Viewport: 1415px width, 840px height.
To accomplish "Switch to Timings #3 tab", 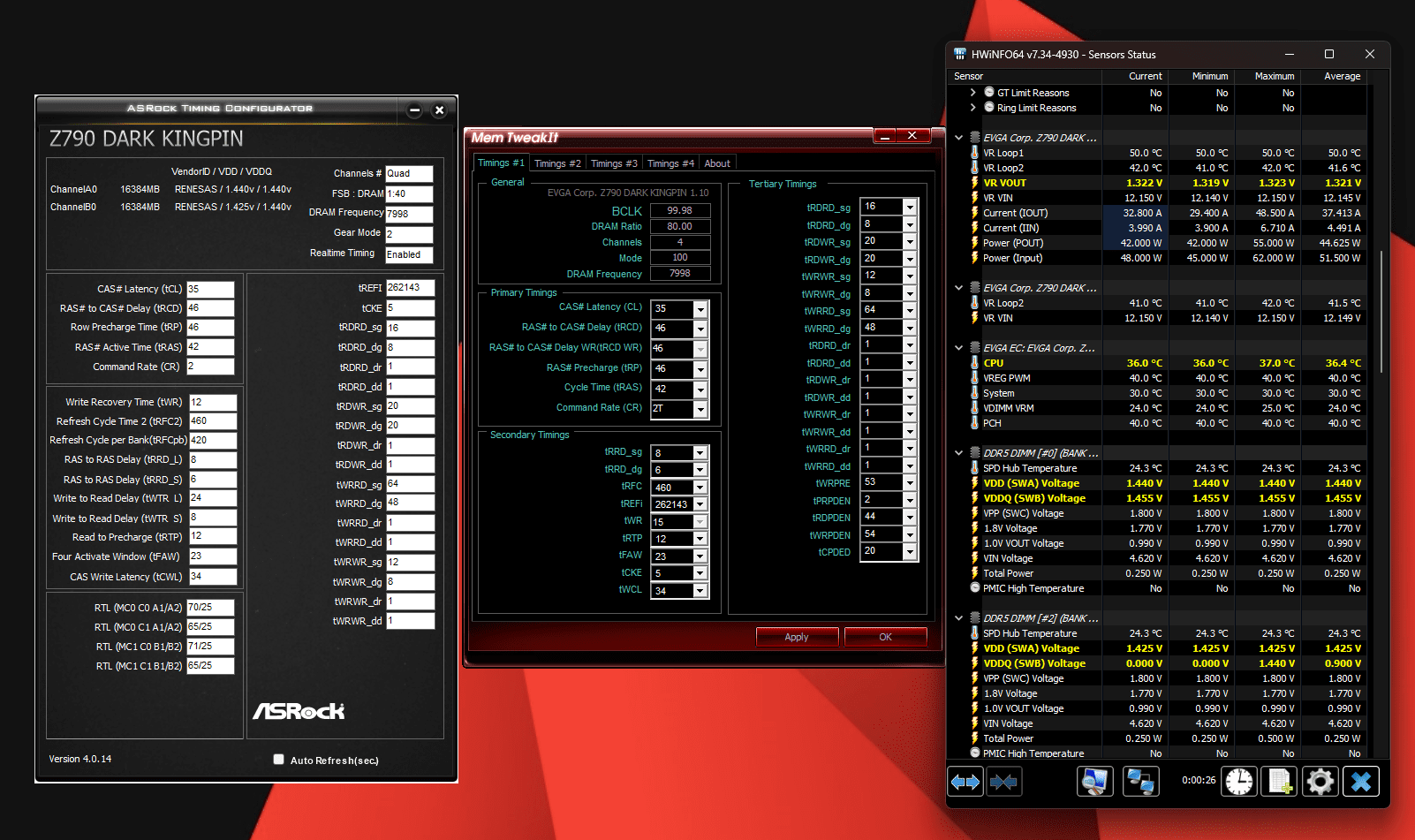I will [x=614, y=163].
